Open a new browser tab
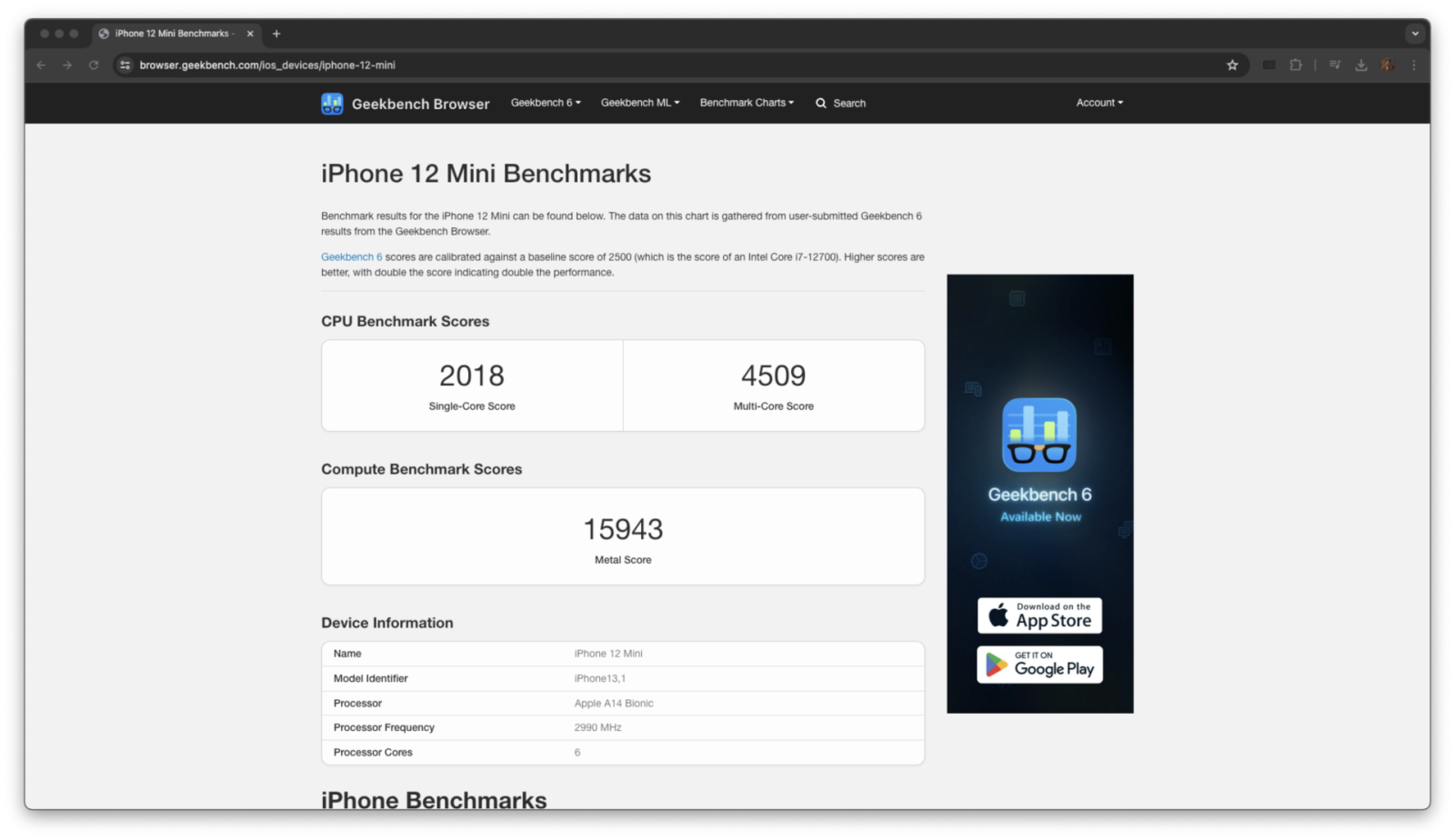Screen dimensions: 1455x840 [276, 34]
